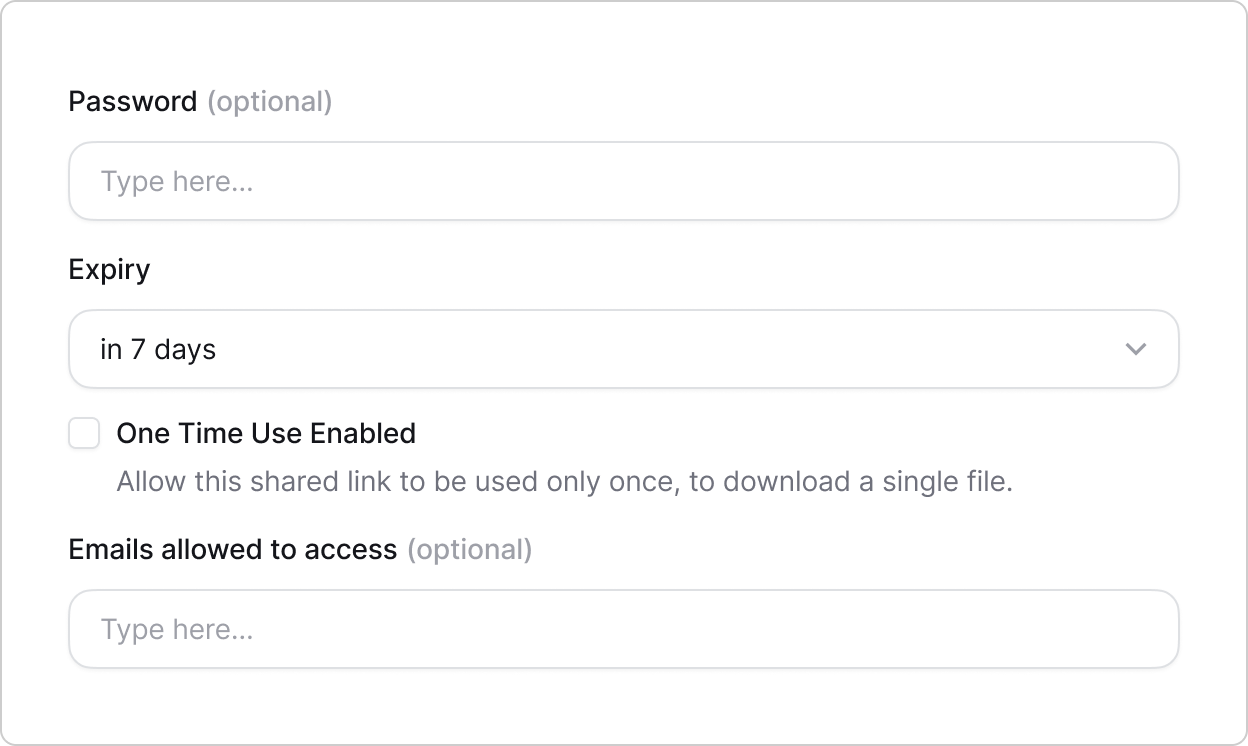Click "Type here..." placeholder in Emails box

click(x=176, y=630)
